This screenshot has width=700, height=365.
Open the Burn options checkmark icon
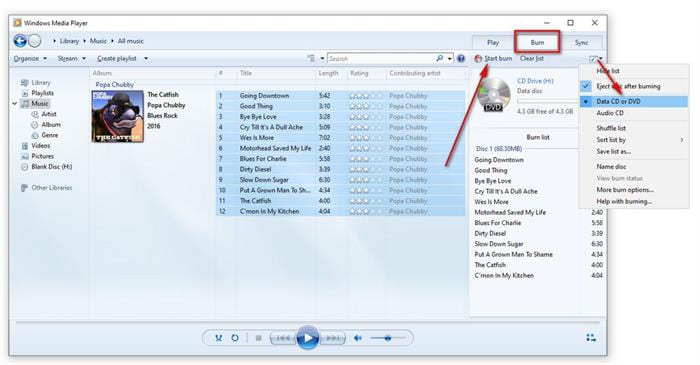tap(593, 59)
